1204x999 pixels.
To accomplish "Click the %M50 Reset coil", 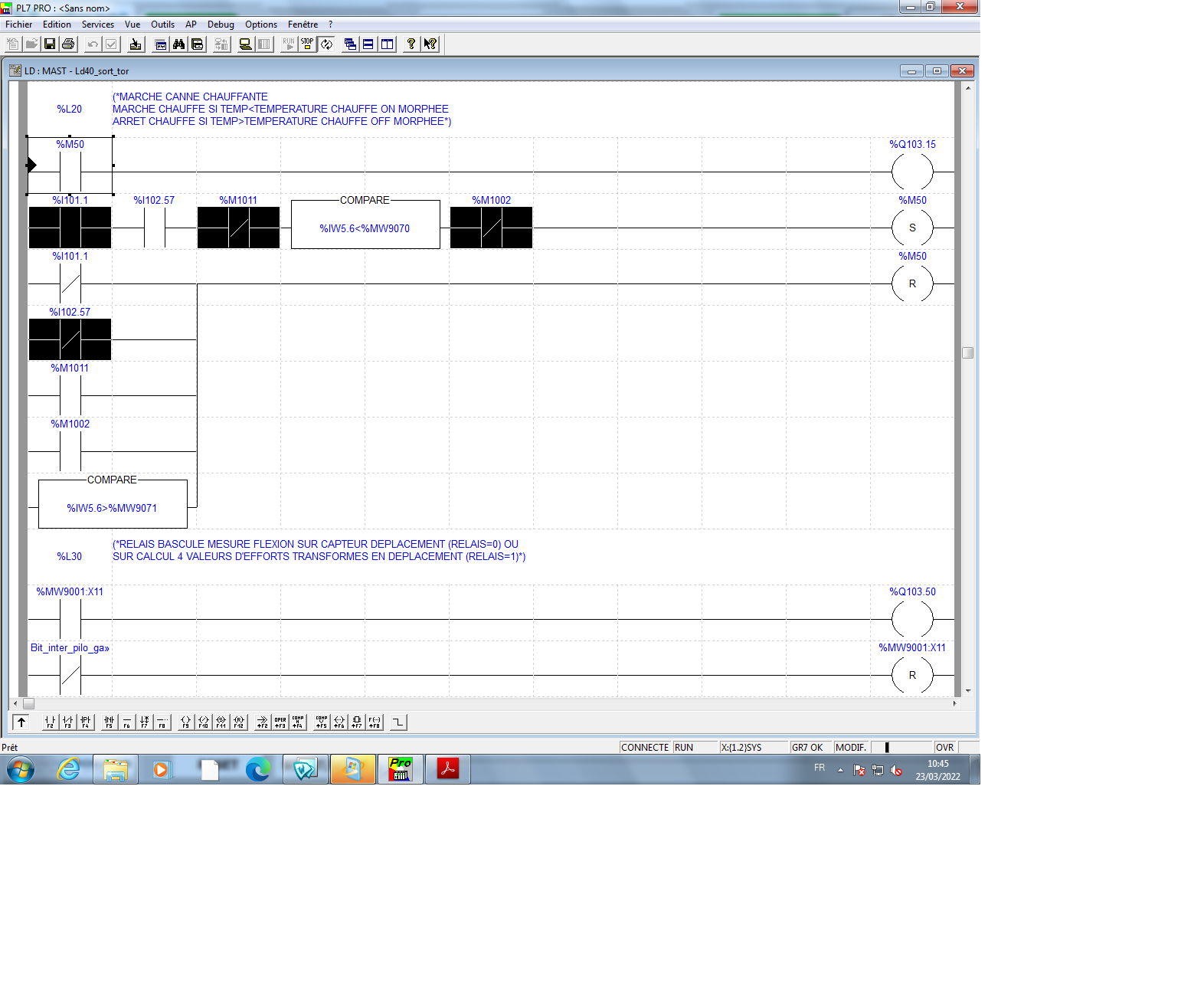I will coord(912,283).
